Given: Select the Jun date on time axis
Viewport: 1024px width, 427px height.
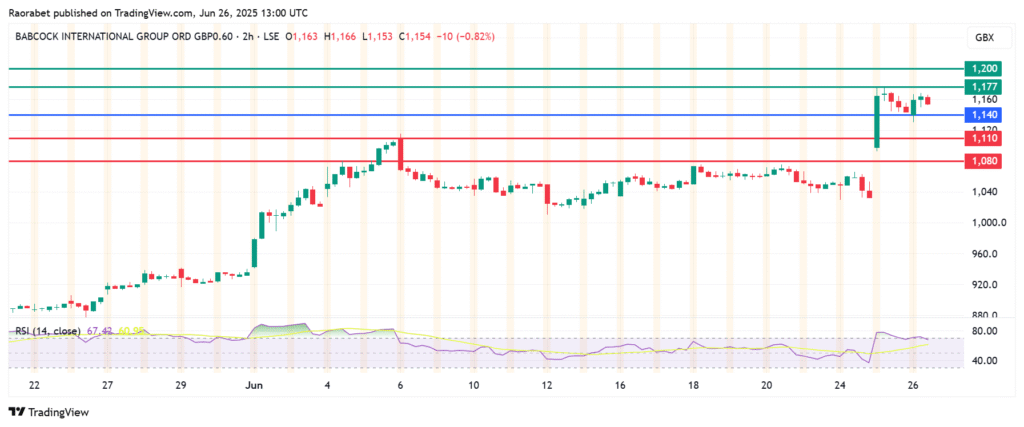Looking at the screenshot, I should click(x=253, y=385).
